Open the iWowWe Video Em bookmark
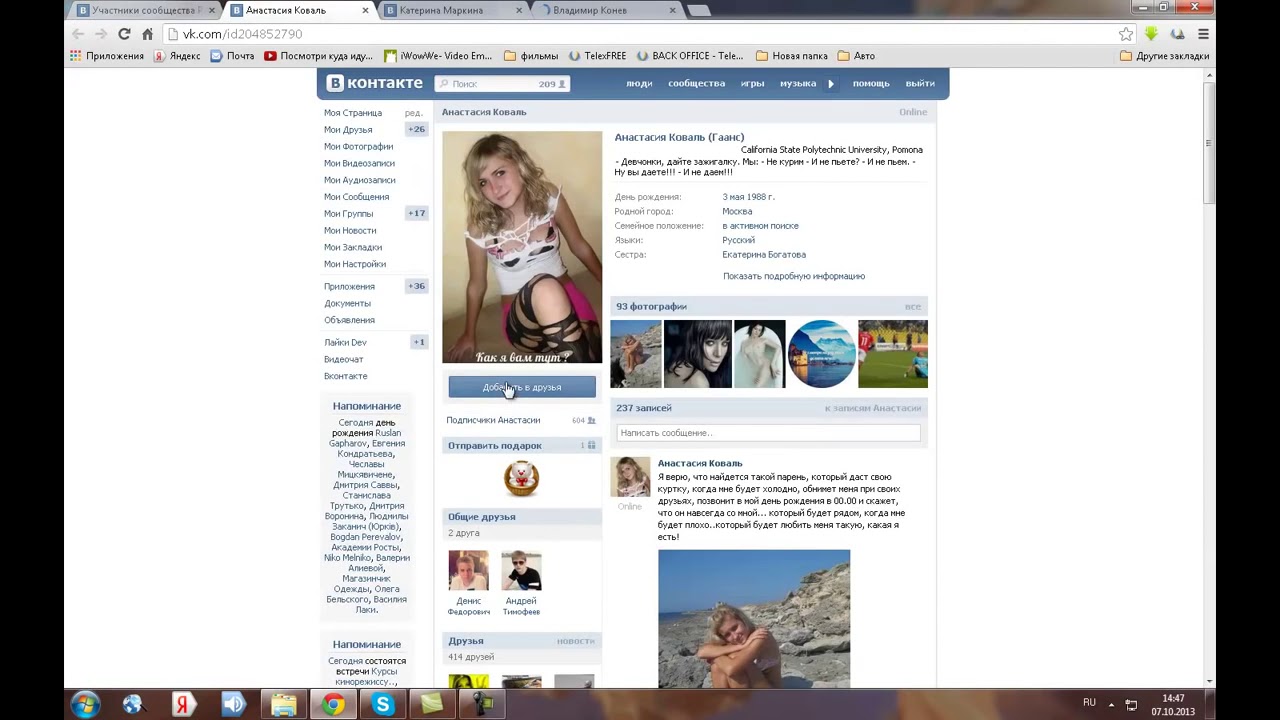 (438, 56)
